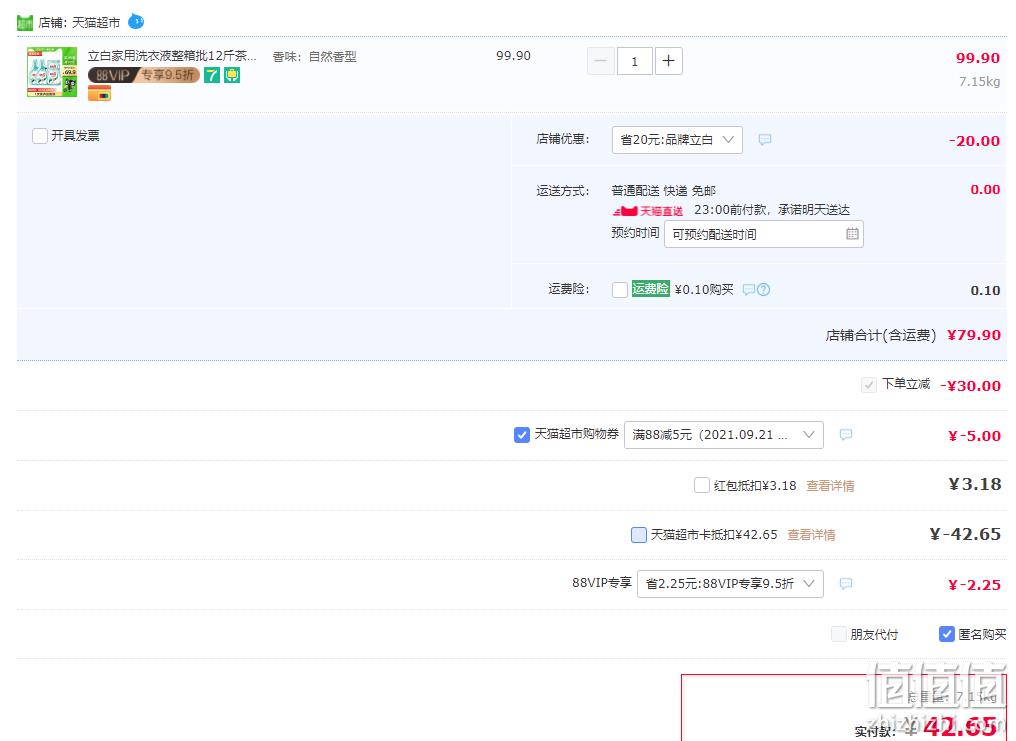Click the 0.10 insurance fee amount

(x=985, y=291)
